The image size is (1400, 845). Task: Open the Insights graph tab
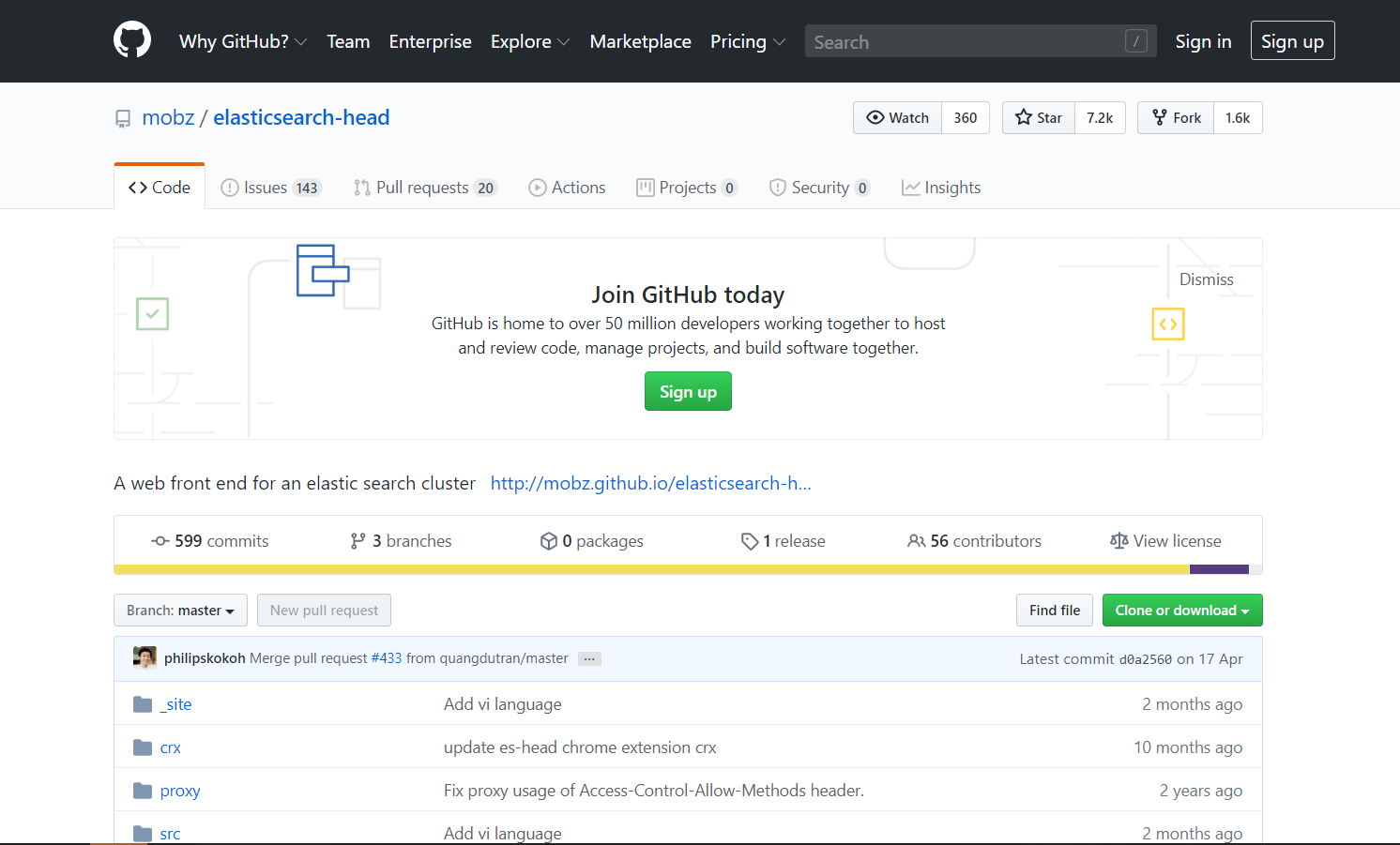tap(941, 188)
